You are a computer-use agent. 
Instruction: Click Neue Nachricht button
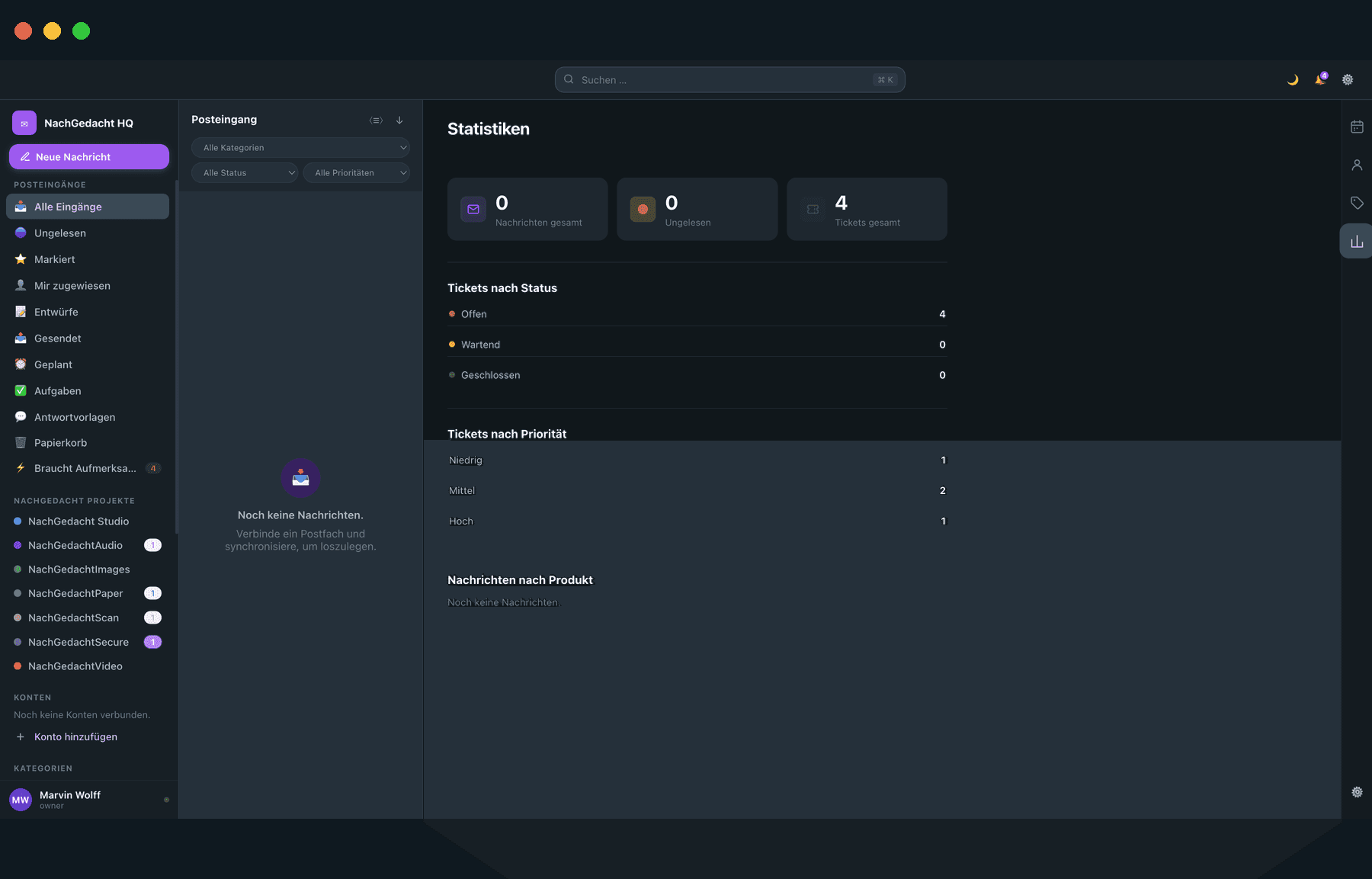[x=89, y=157]
